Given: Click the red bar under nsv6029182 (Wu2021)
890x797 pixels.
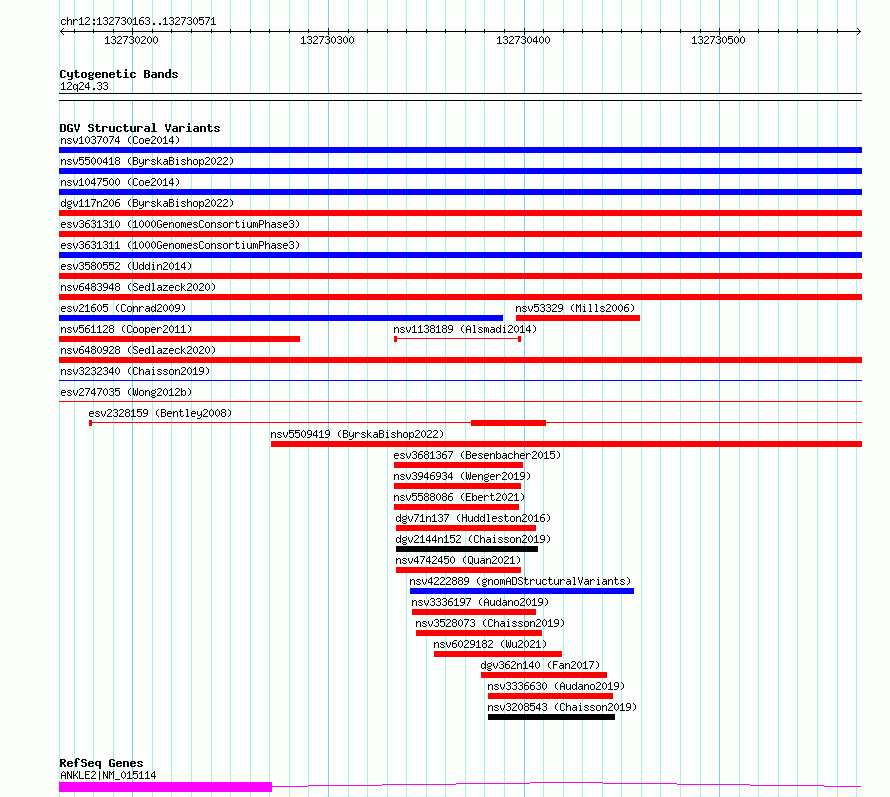Looking at the screenshot, I should [x=498, y=654].
